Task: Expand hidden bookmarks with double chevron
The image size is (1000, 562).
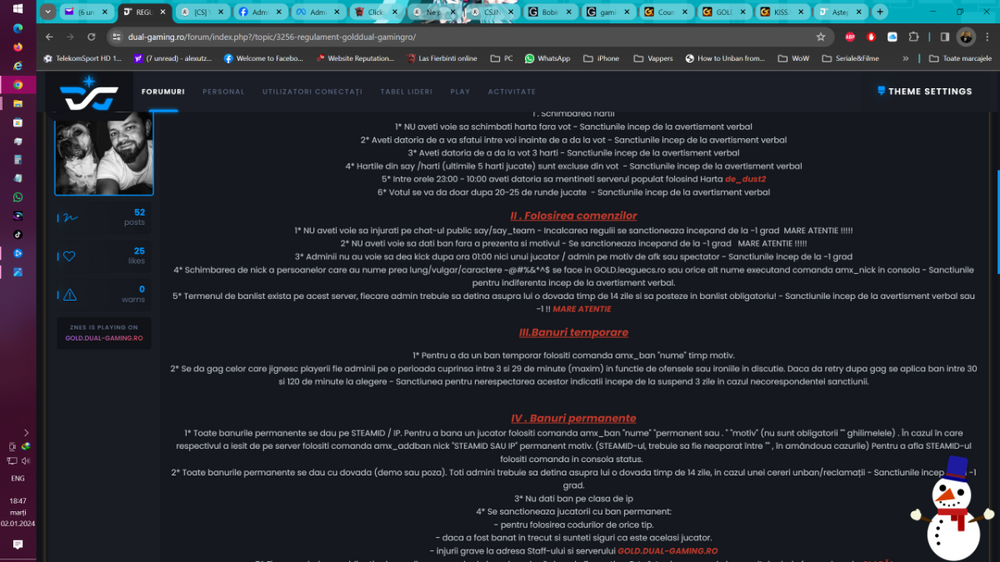Action: coord(905,58)
